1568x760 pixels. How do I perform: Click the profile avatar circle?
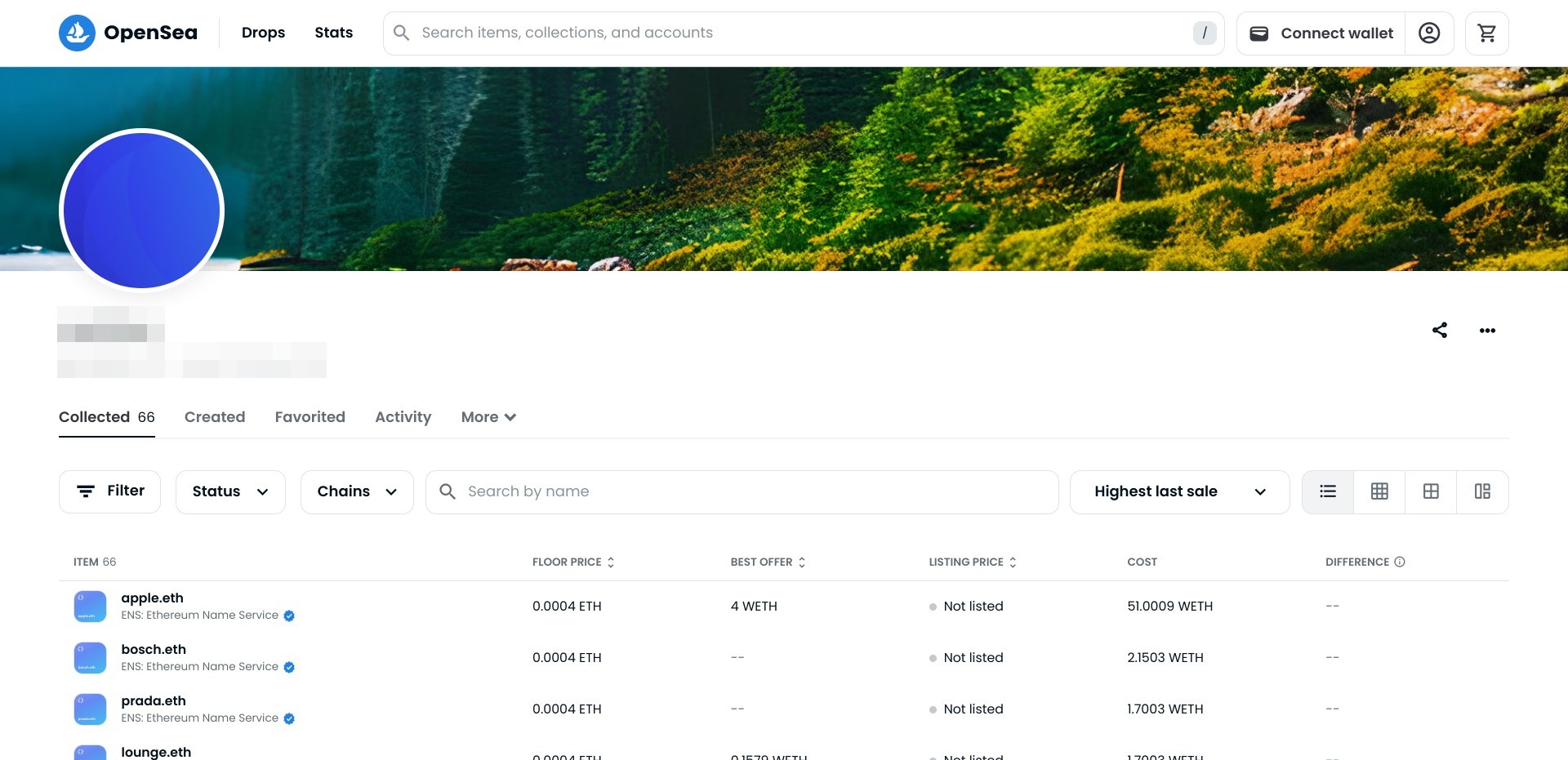[x=142, y=211]
